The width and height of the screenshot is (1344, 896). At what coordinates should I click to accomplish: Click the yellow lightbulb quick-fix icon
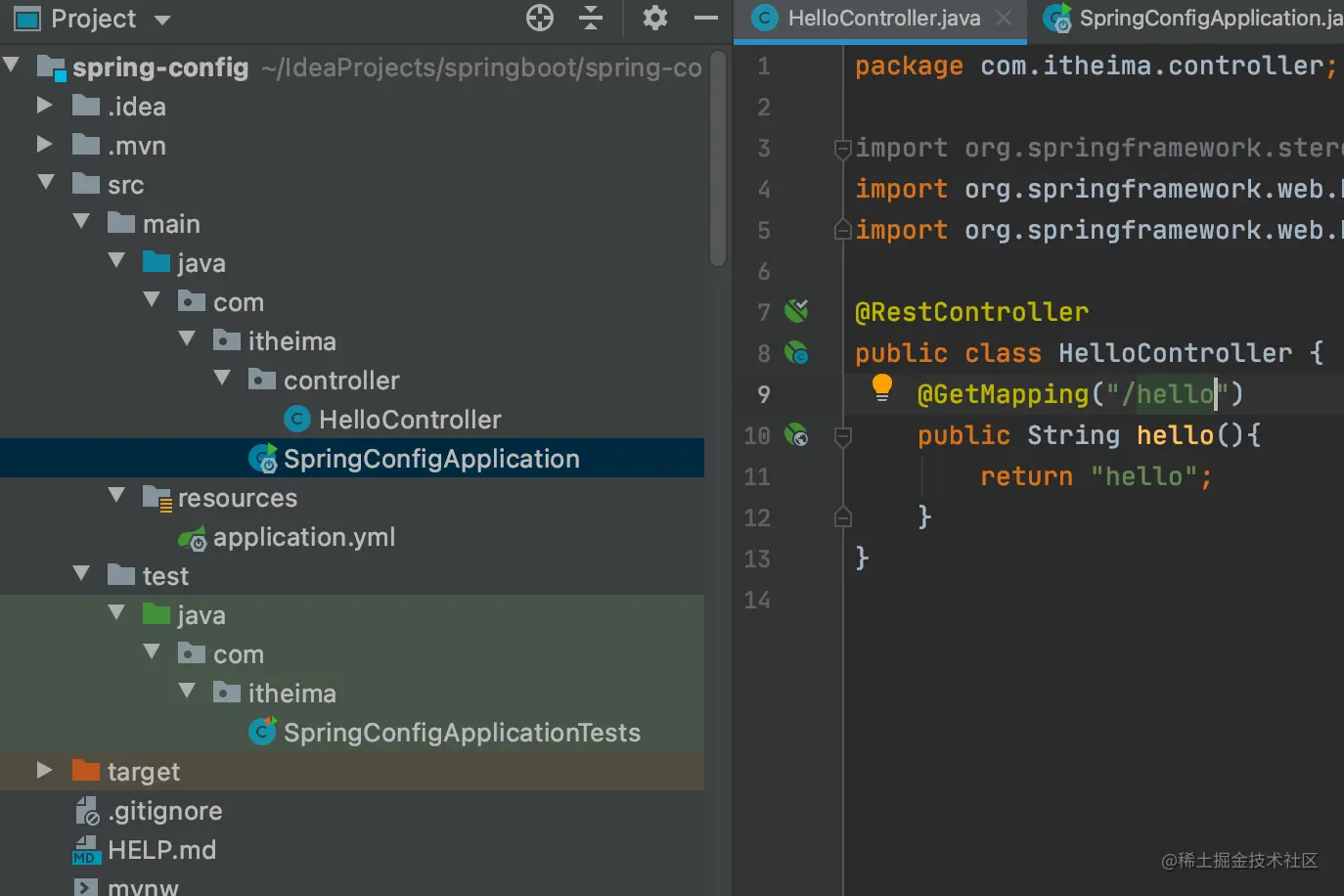coord(881,387)
